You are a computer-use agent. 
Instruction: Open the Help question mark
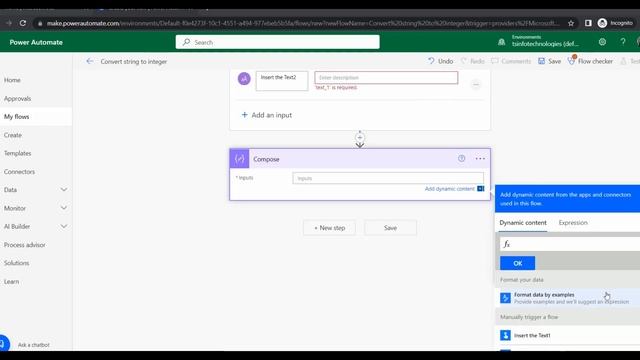tap(623, 42)
